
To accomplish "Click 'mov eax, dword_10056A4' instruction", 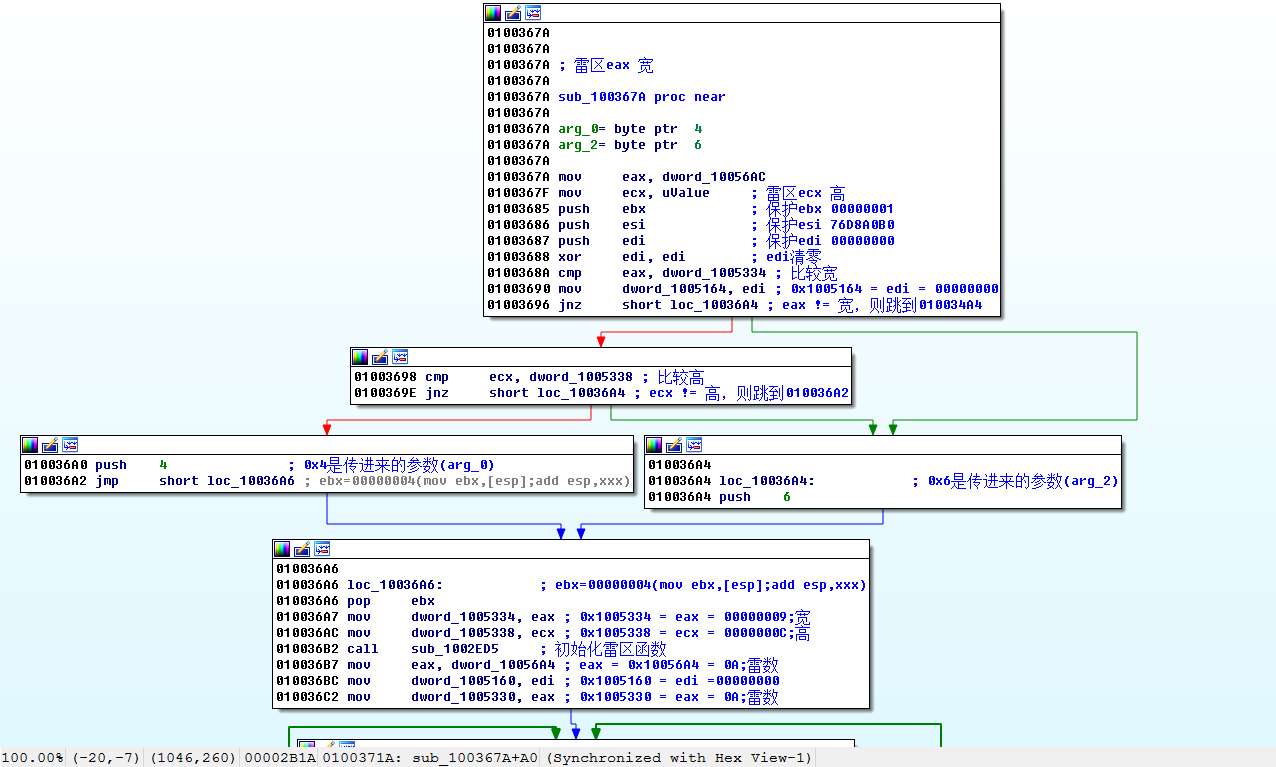I will (x=451, y=665).
